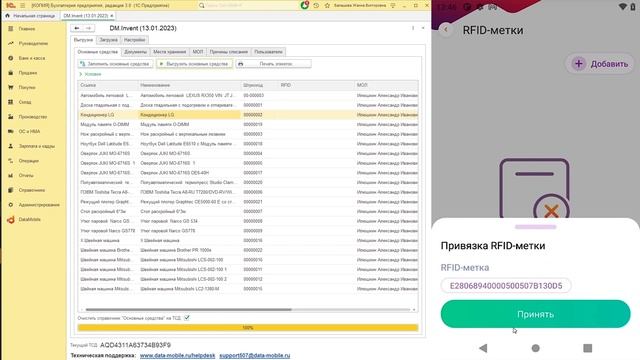Open the Зарплата и кадры section

point(36,146)
